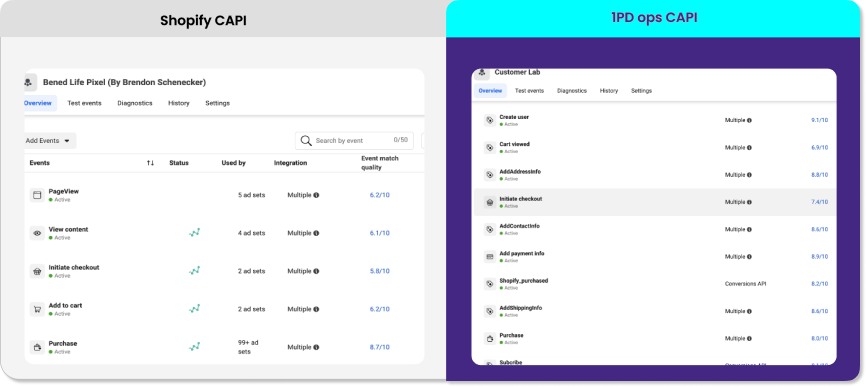866x387 pixels.
Task: Click the PageView event browser icon
Action: (37, 195)
